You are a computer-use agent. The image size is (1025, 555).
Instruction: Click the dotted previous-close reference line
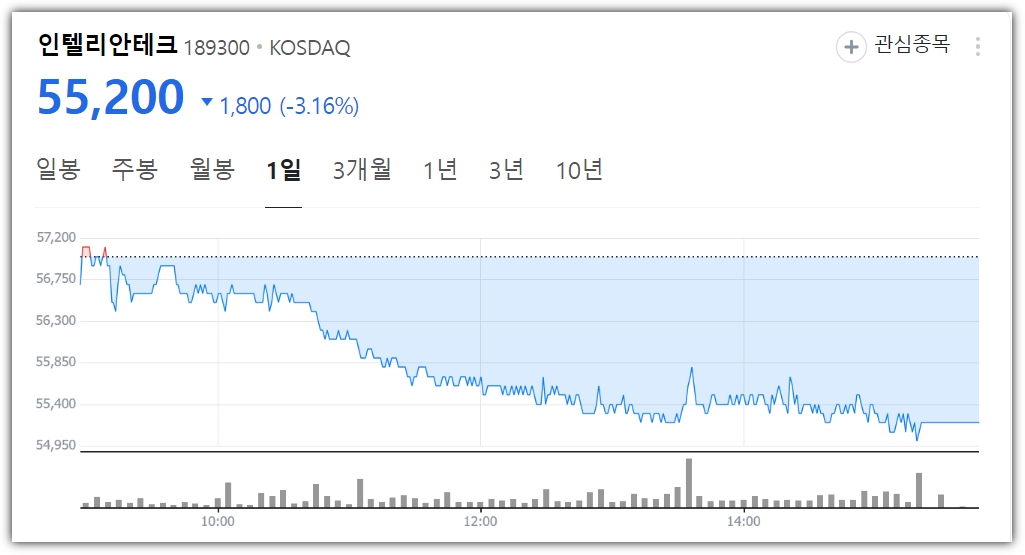pyautogui.click(x=529, y=257)
